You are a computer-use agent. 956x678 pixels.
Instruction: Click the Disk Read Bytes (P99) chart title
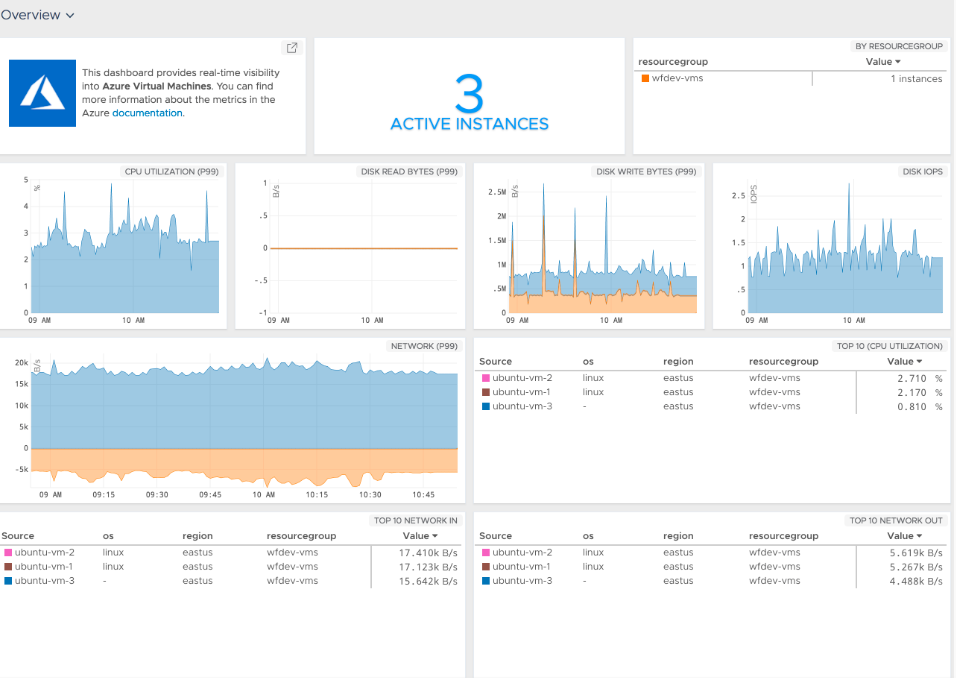click(408, 171)
